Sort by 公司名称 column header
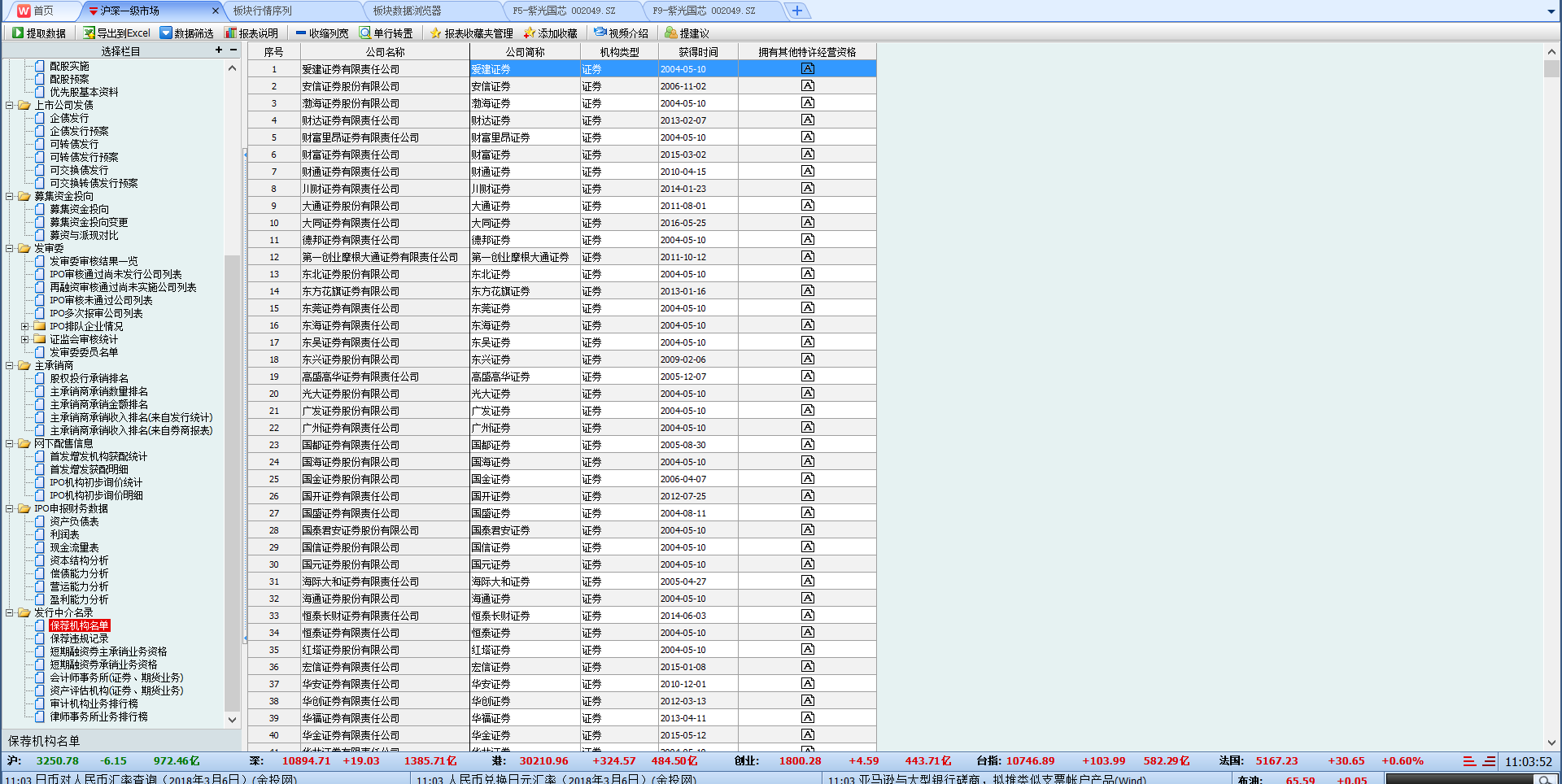Screen dimensions: 1562x784 (385, 51)
